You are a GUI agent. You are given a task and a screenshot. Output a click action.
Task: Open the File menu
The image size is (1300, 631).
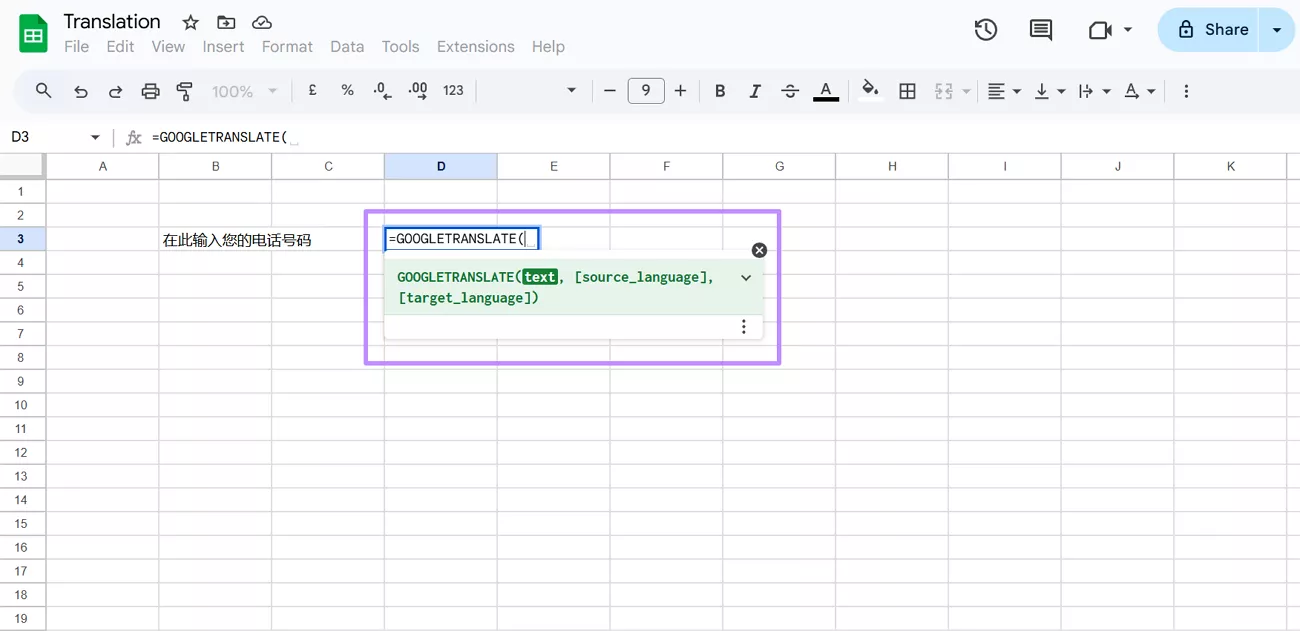(x=76, y=47)
